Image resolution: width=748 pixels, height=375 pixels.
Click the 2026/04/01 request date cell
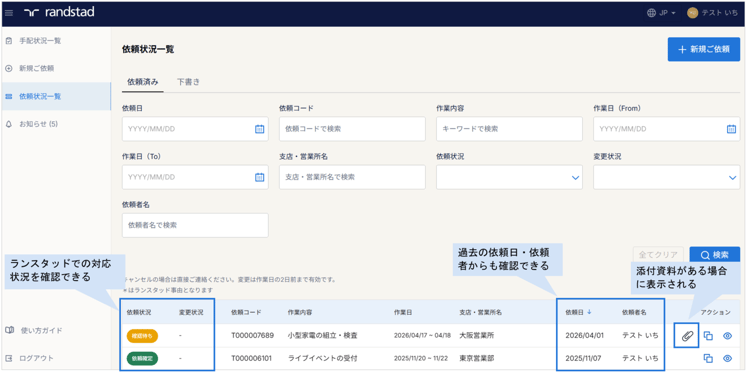(584, 335)
